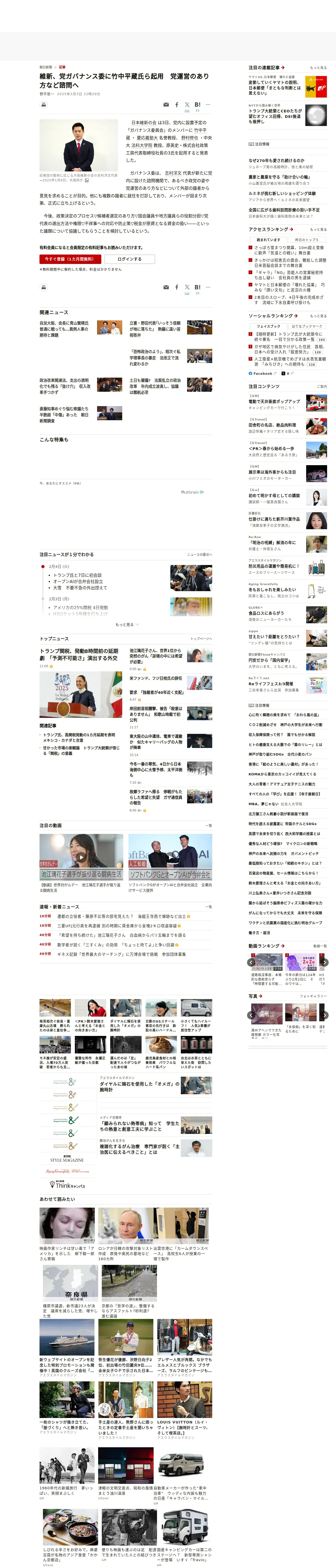Open the top three-dots more-sharing menu
This screenshot has width=336, height=1568.
[208, 105]
